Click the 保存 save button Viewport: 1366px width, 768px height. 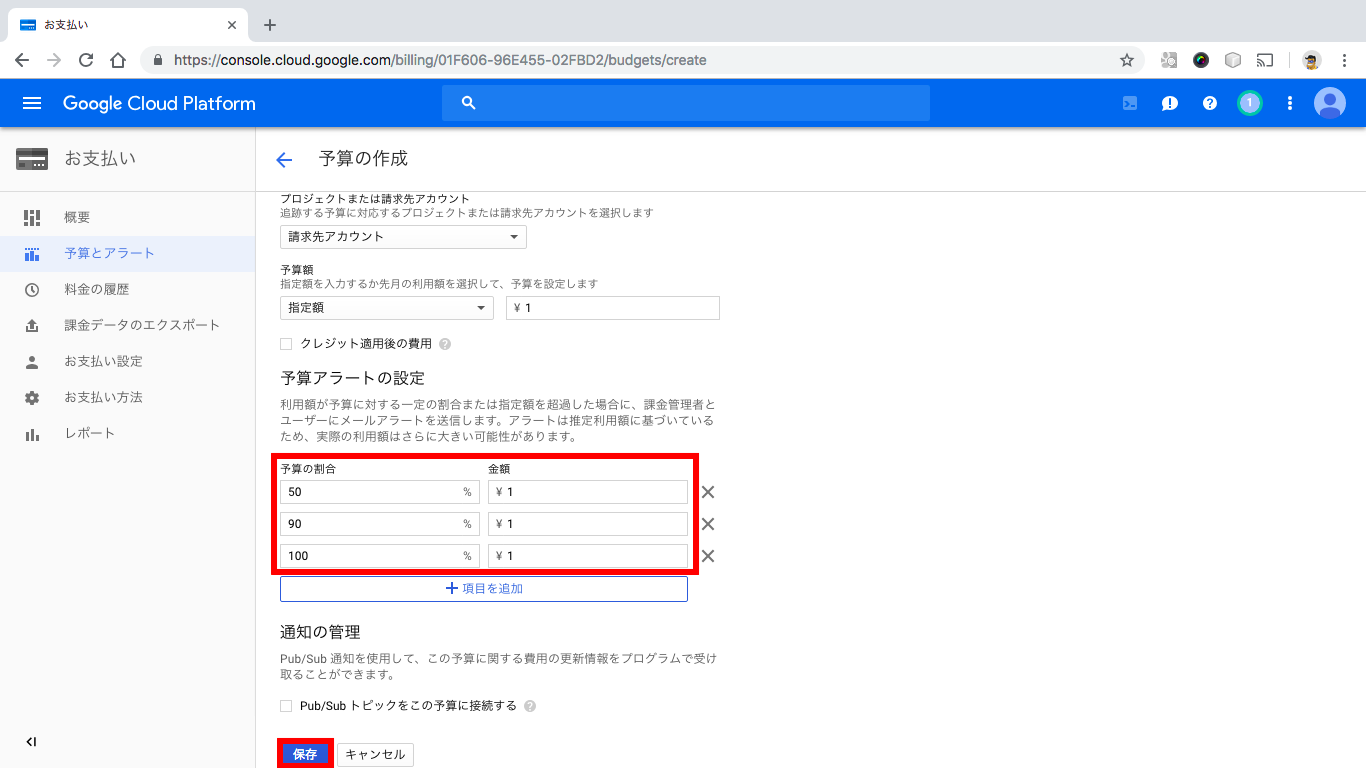[x=305, y=754]
